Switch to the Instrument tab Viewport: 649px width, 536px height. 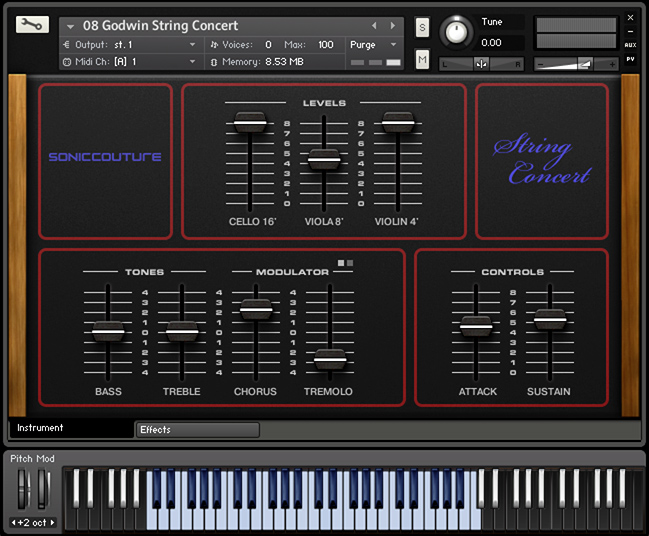click(x=72, y=428)
